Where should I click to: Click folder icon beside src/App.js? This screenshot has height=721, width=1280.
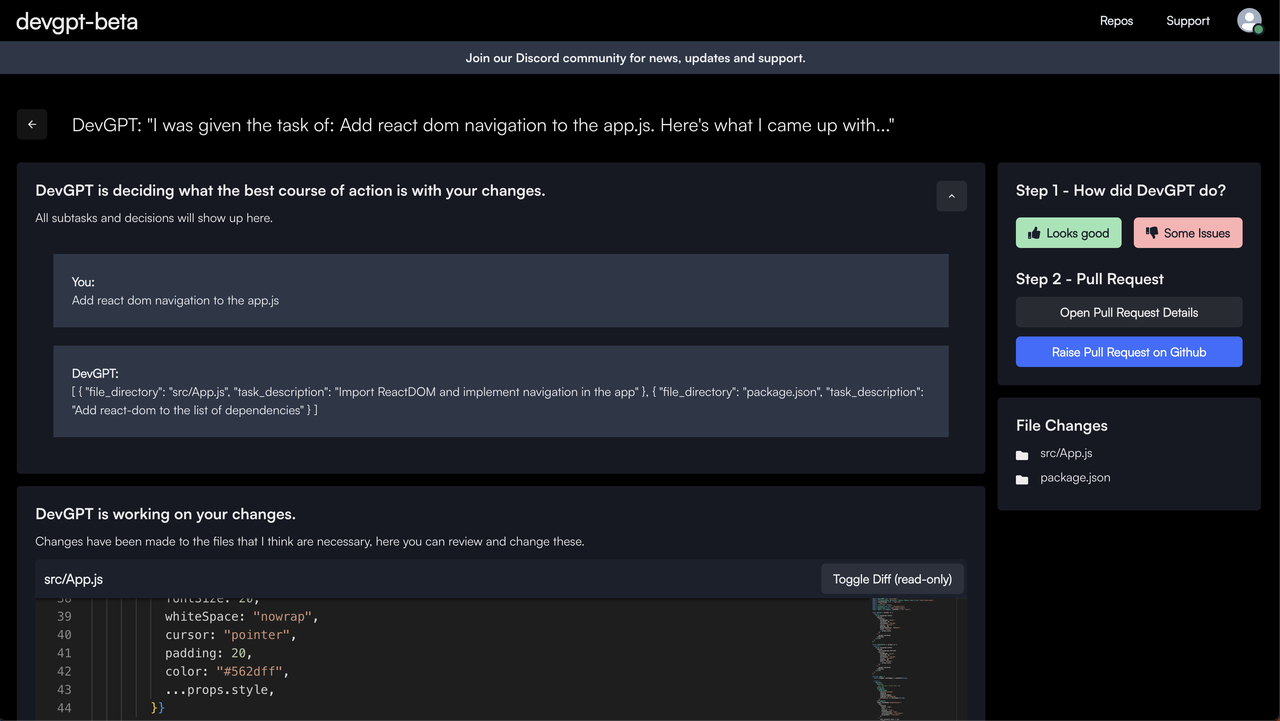1022,455
